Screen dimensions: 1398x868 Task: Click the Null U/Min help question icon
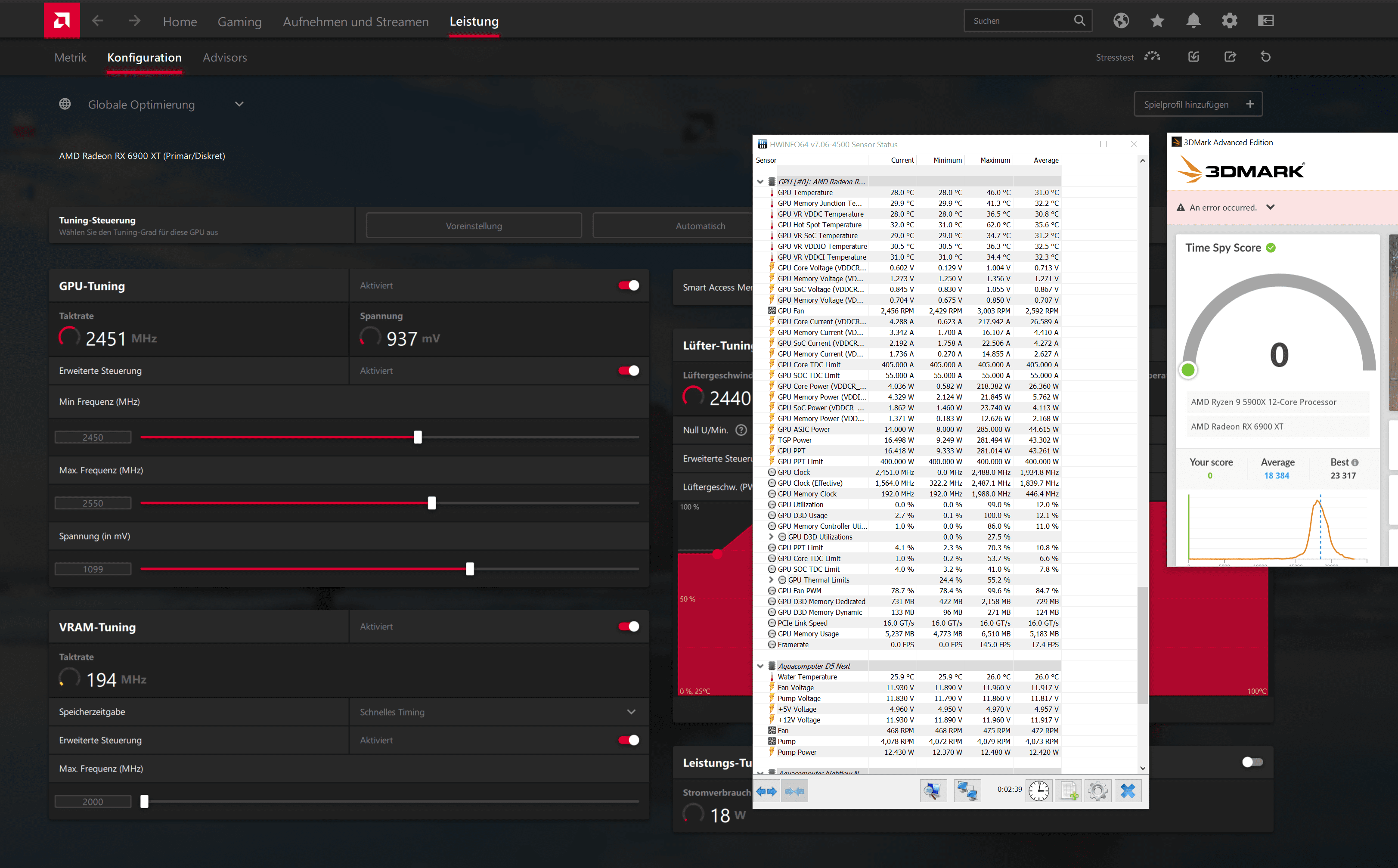741,430
